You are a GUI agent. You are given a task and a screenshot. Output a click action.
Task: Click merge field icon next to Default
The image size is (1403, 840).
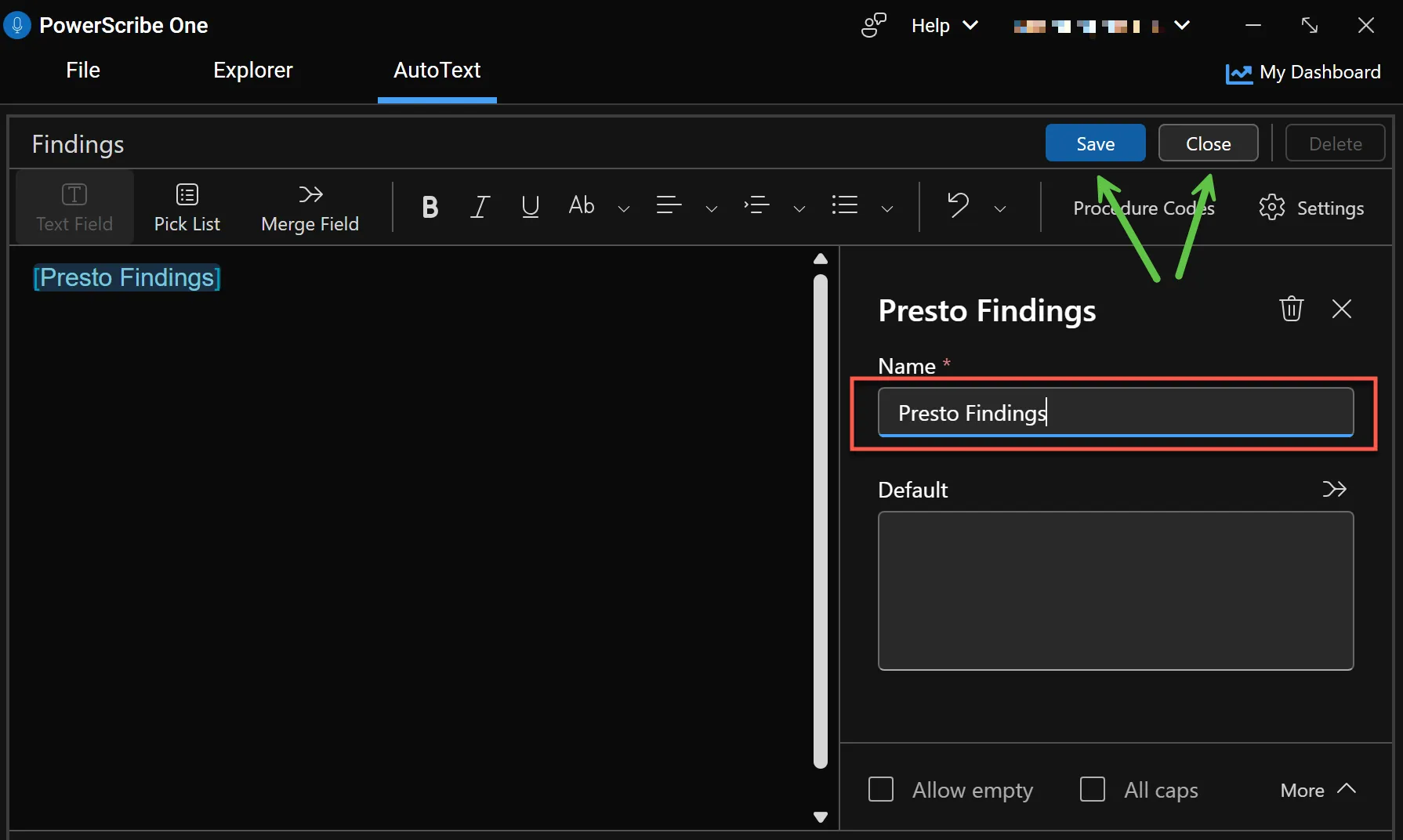1334,489
